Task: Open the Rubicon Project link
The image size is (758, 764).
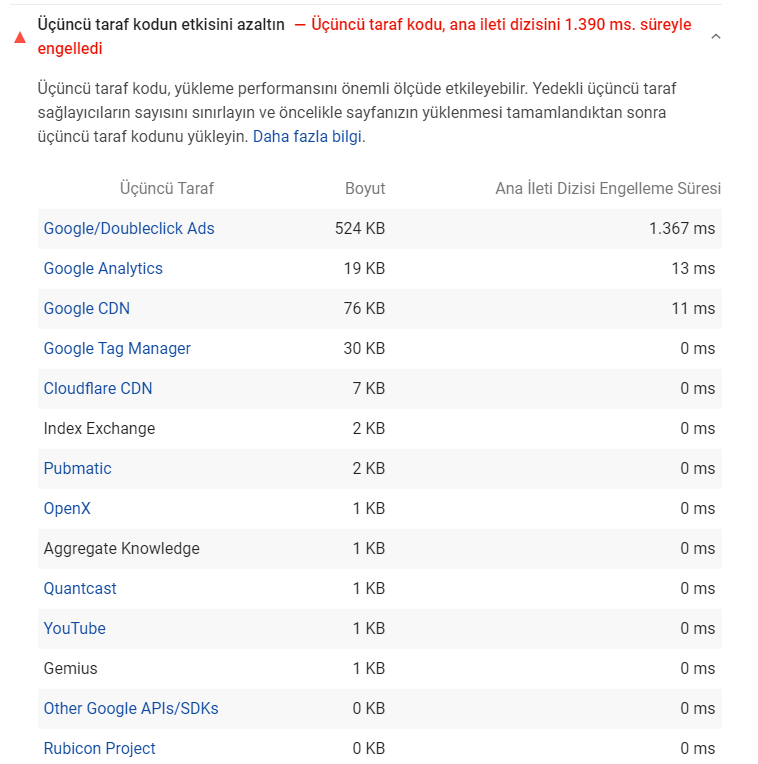Action: [99, 748]
